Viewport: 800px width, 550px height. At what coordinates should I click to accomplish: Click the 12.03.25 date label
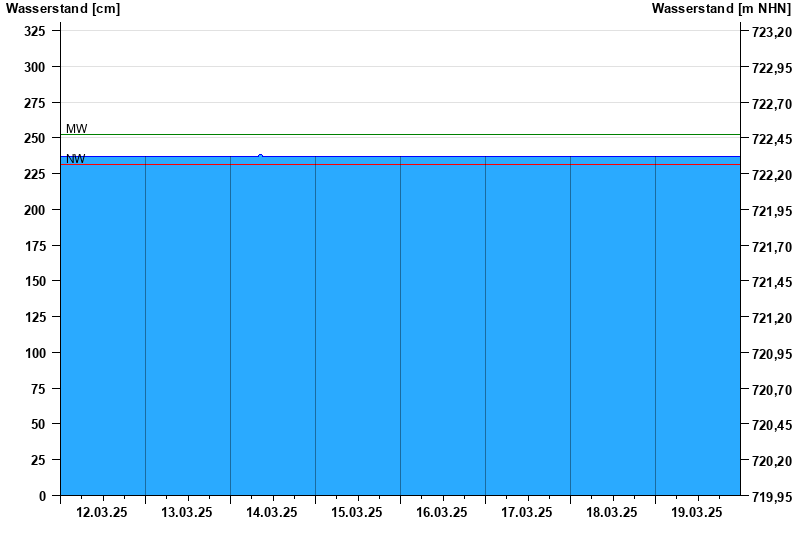coord(102,512)
